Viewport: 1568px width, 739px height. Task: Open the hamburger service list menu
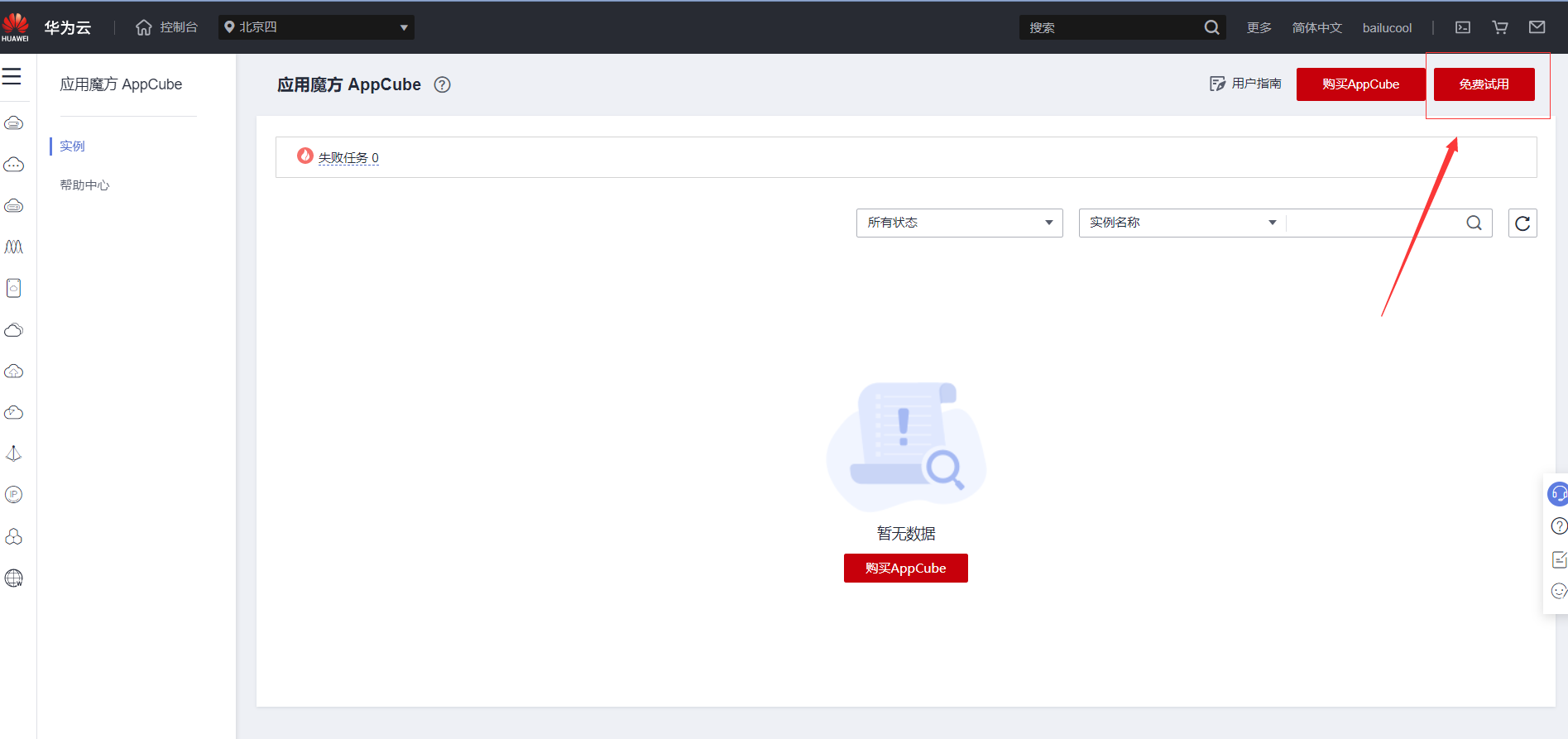(x=12, y=77)
